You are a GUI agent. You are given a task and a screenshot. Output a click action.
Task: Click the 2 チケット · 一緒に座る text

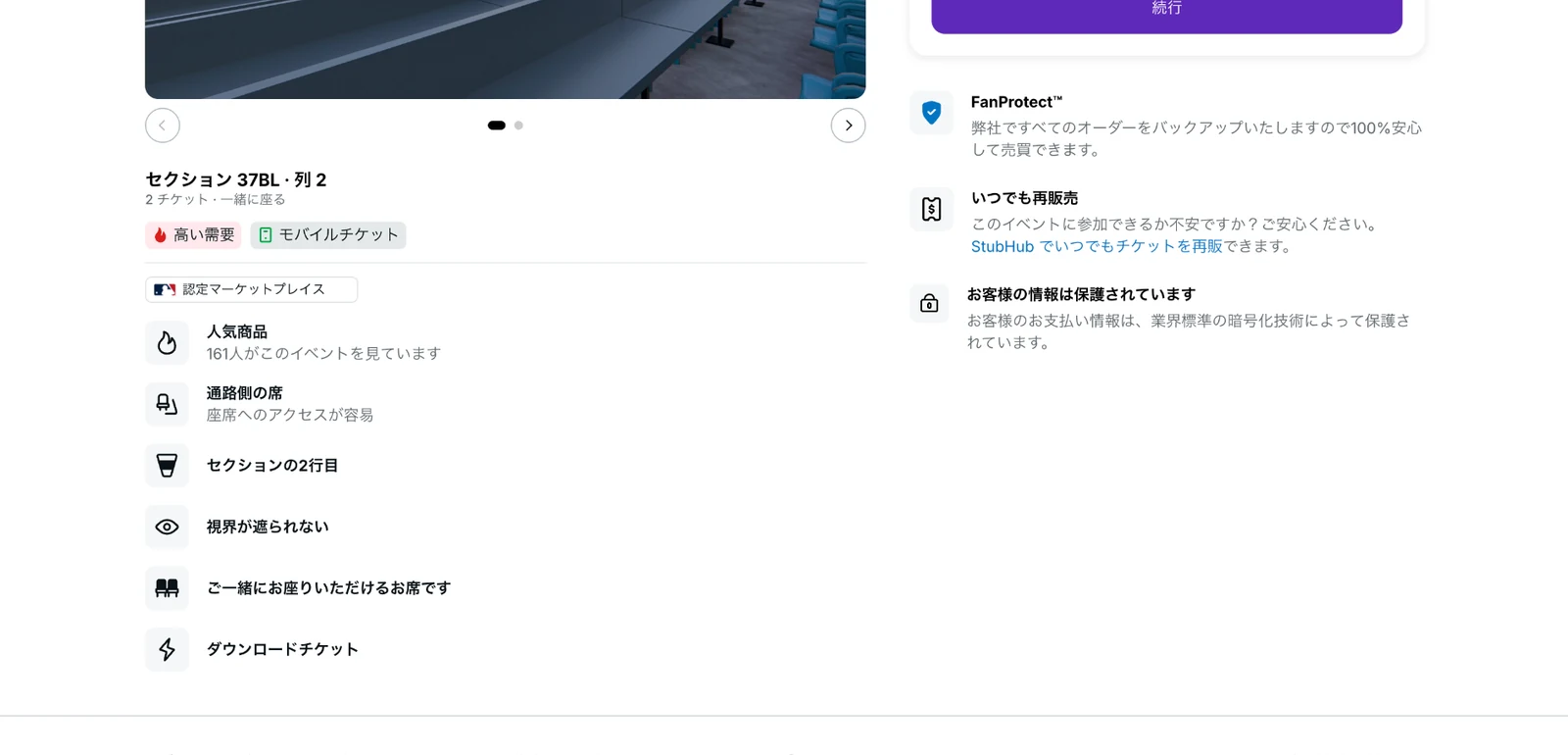click(x=216, y=200)
